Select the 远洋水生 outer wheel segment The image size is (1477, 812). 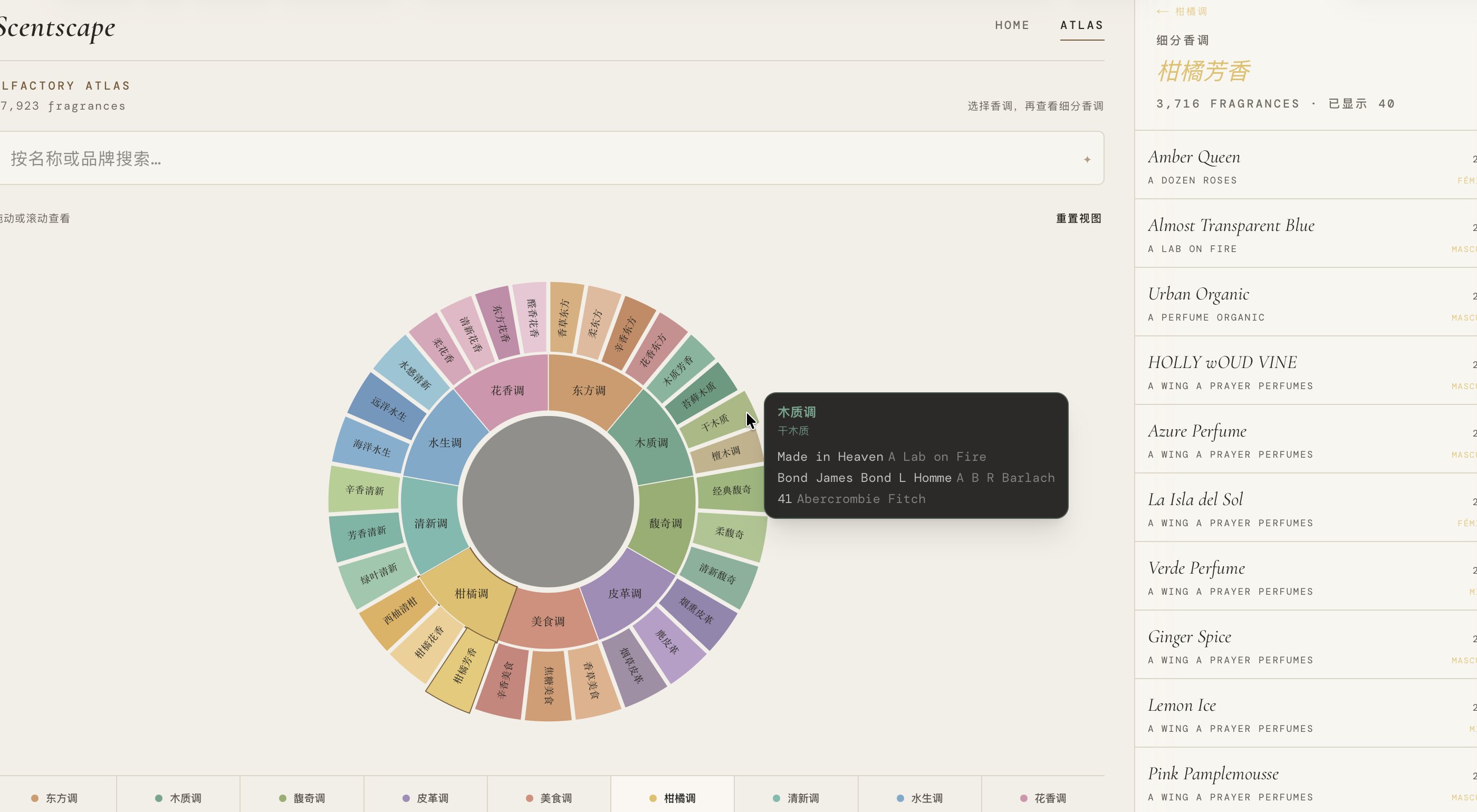click(389, 409)
